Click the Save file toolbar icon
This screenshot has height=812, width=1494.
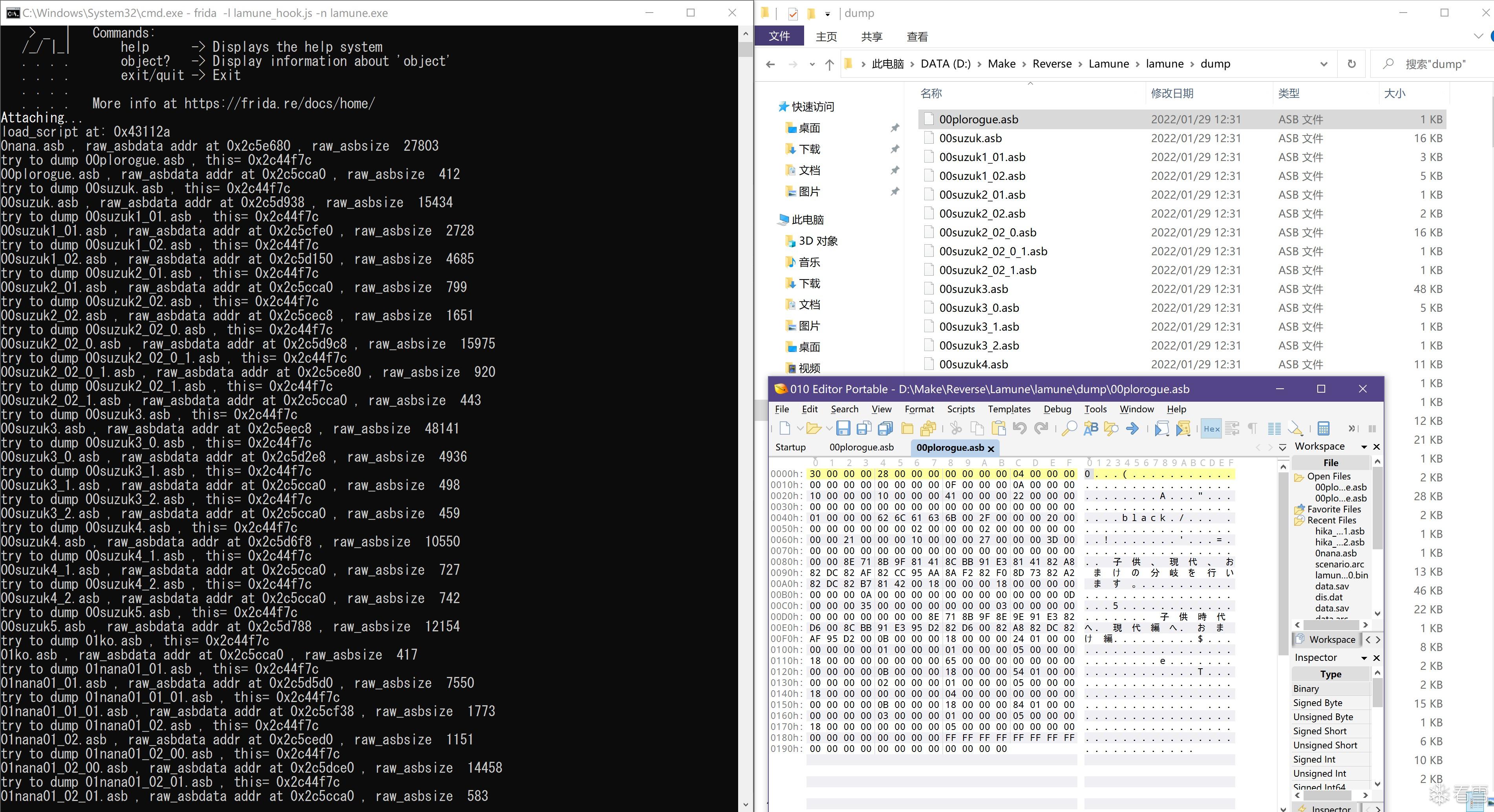click(x=843, y=429)
